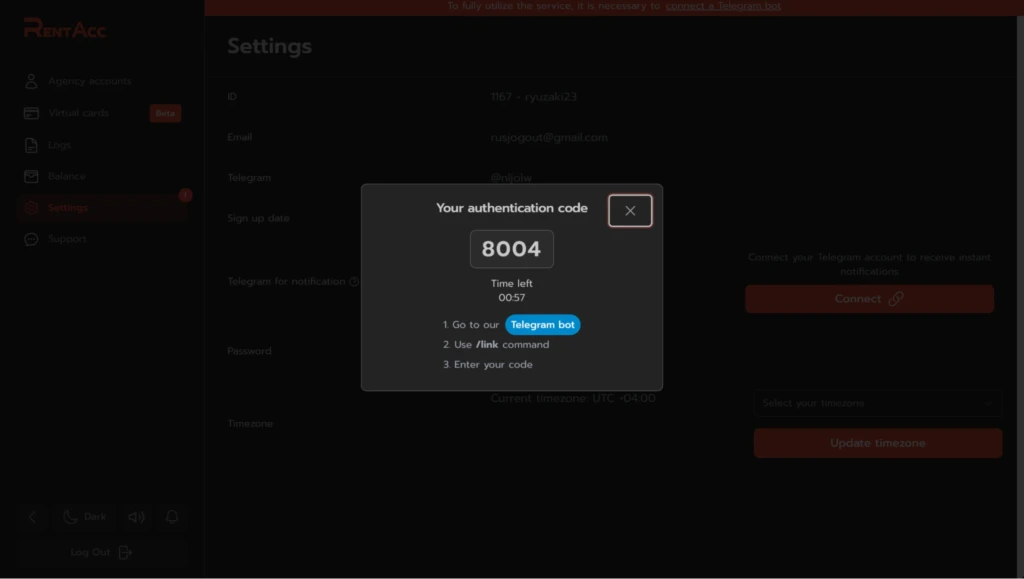This screenshot has height=579, width=1024.
Task: Click the 8004 authentication code box
Action: [x=511, y=249]
